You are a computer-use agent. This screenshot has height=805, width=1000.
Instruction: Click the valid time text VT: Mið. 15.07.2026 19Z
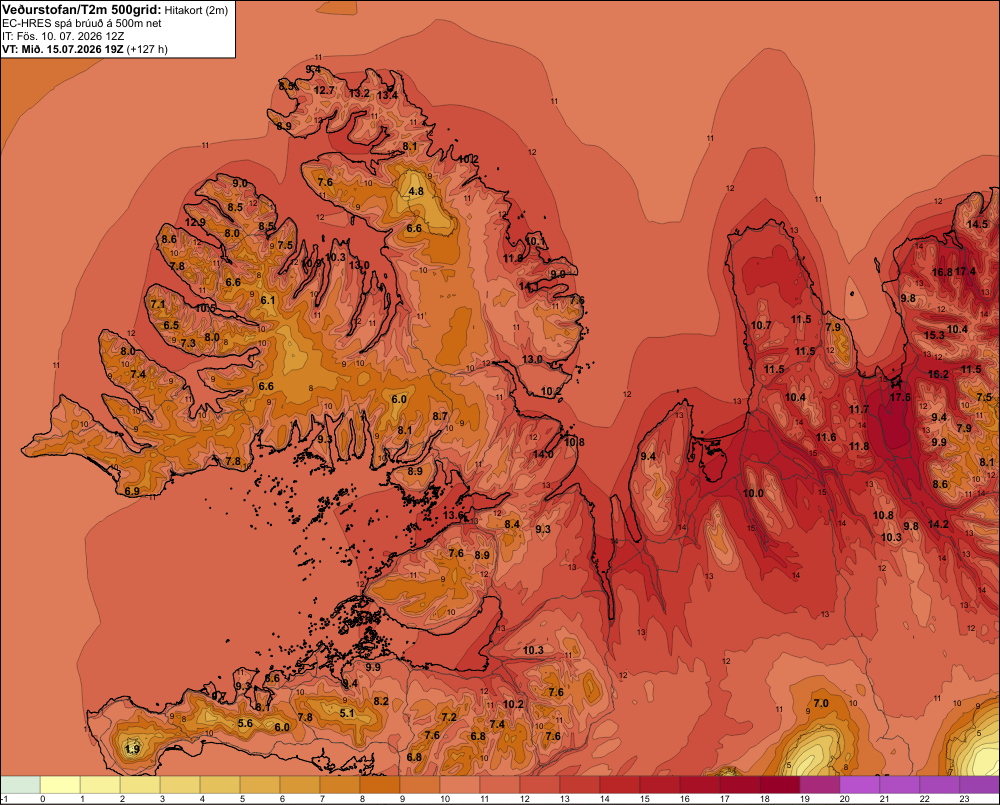[62, 49]
